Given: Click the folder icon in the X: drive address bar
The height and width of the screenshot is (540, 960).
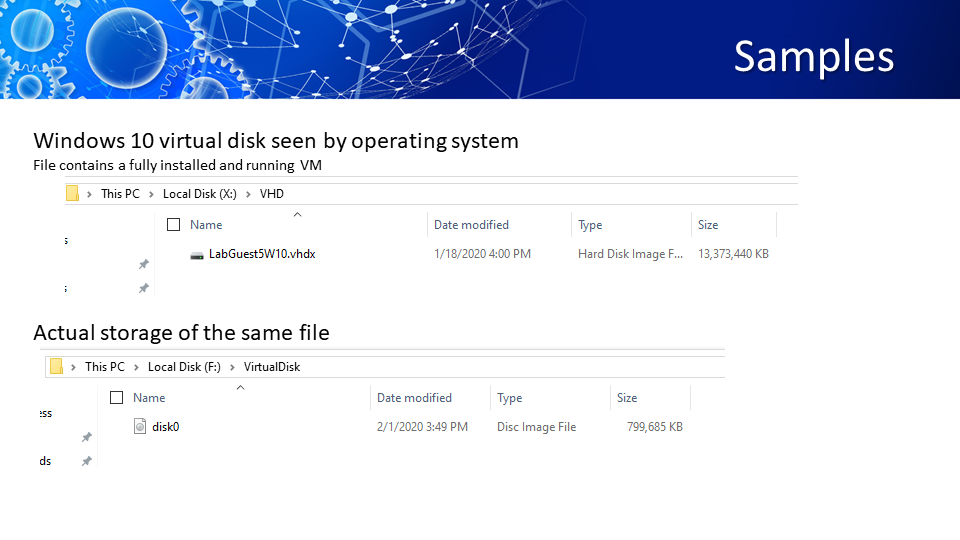Looking at the screenshot, I should [72, 193].
